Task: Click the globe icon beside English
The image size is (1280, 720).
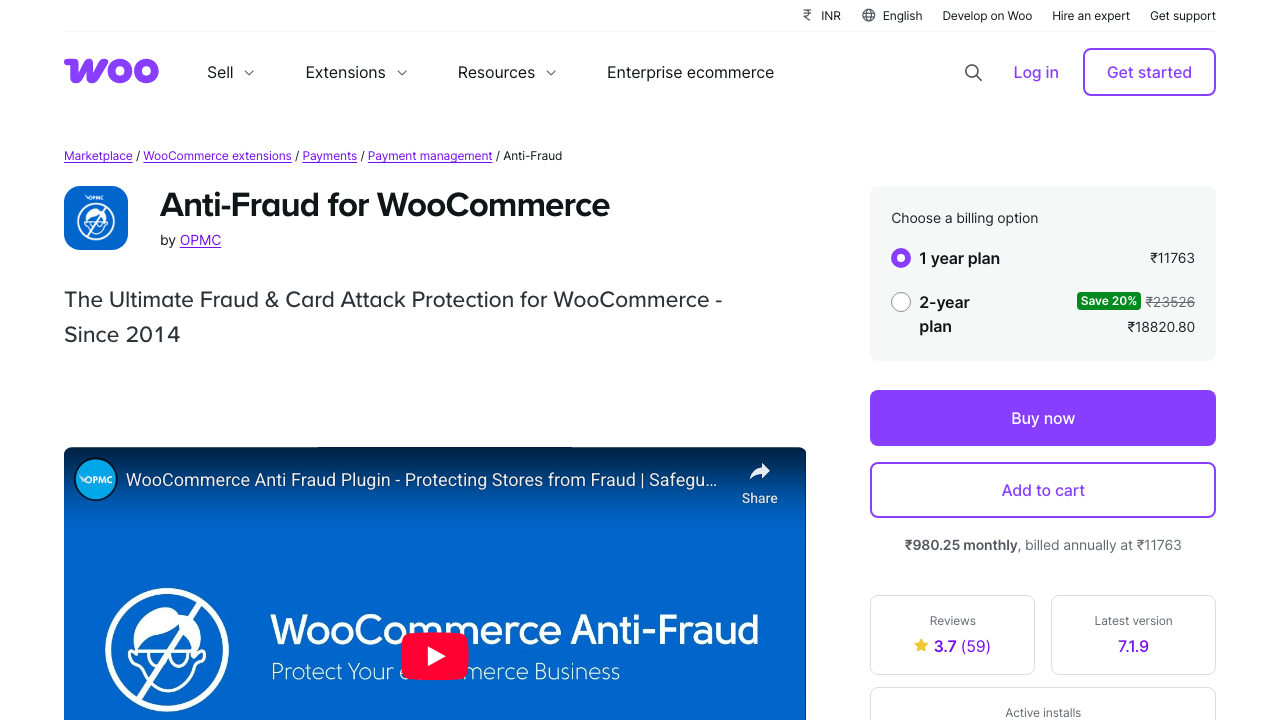Action: (868, 15)
